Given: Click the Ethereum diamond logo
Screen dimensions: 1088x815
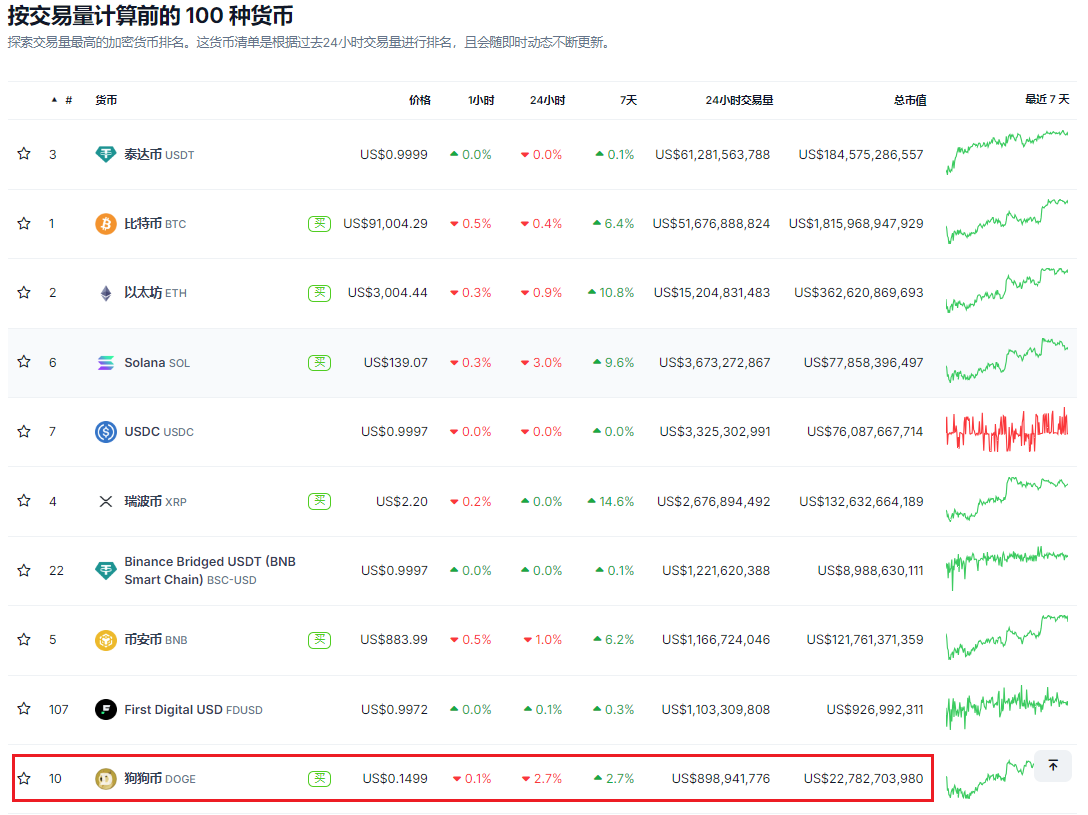Looking at the screenshot, I should (x=105, y=293).
